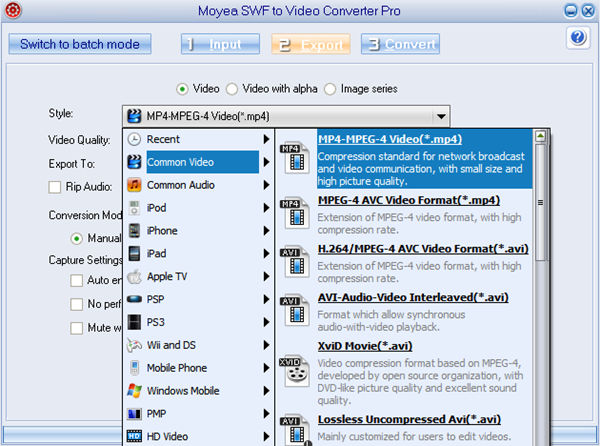The width and height of the screenshot is (600, 446).
Task: Select the Video with alpha radio button
Action: point(232,89)
